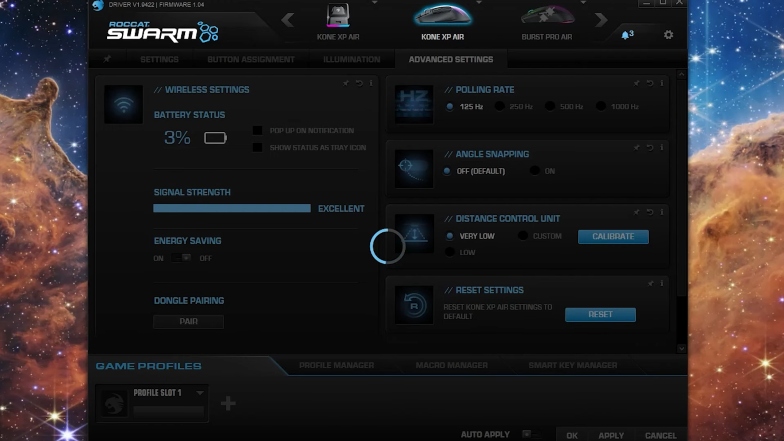
Task: Toggle the Energy Saving switch
Action: (181, 258)
